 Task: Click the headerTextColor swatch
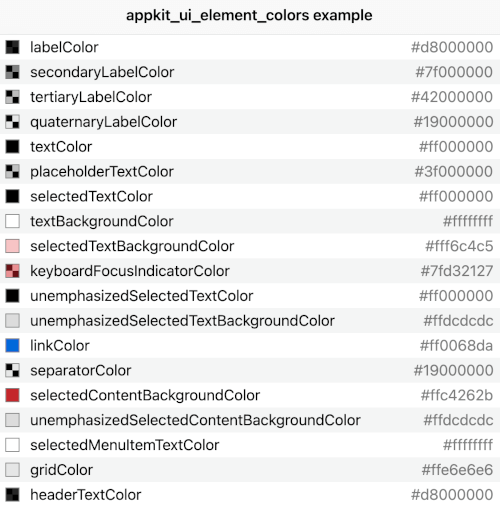[x=12, y=495]
